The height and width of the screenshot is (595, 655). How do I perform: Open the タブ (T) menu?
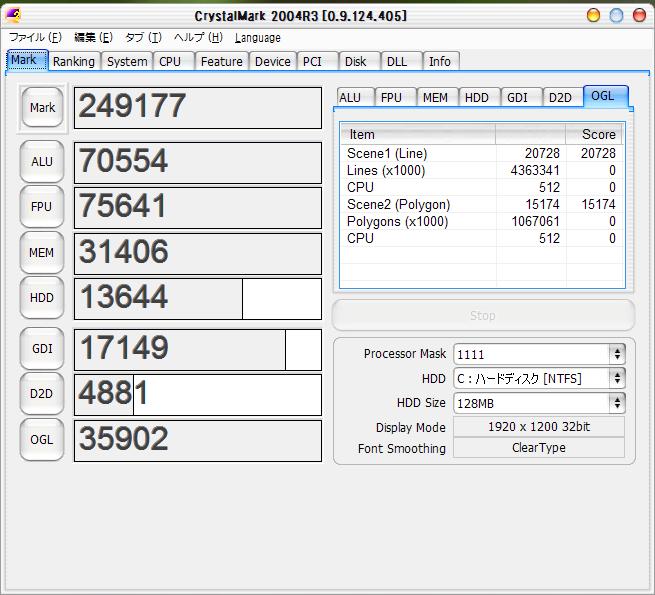[x=143, y=38]
